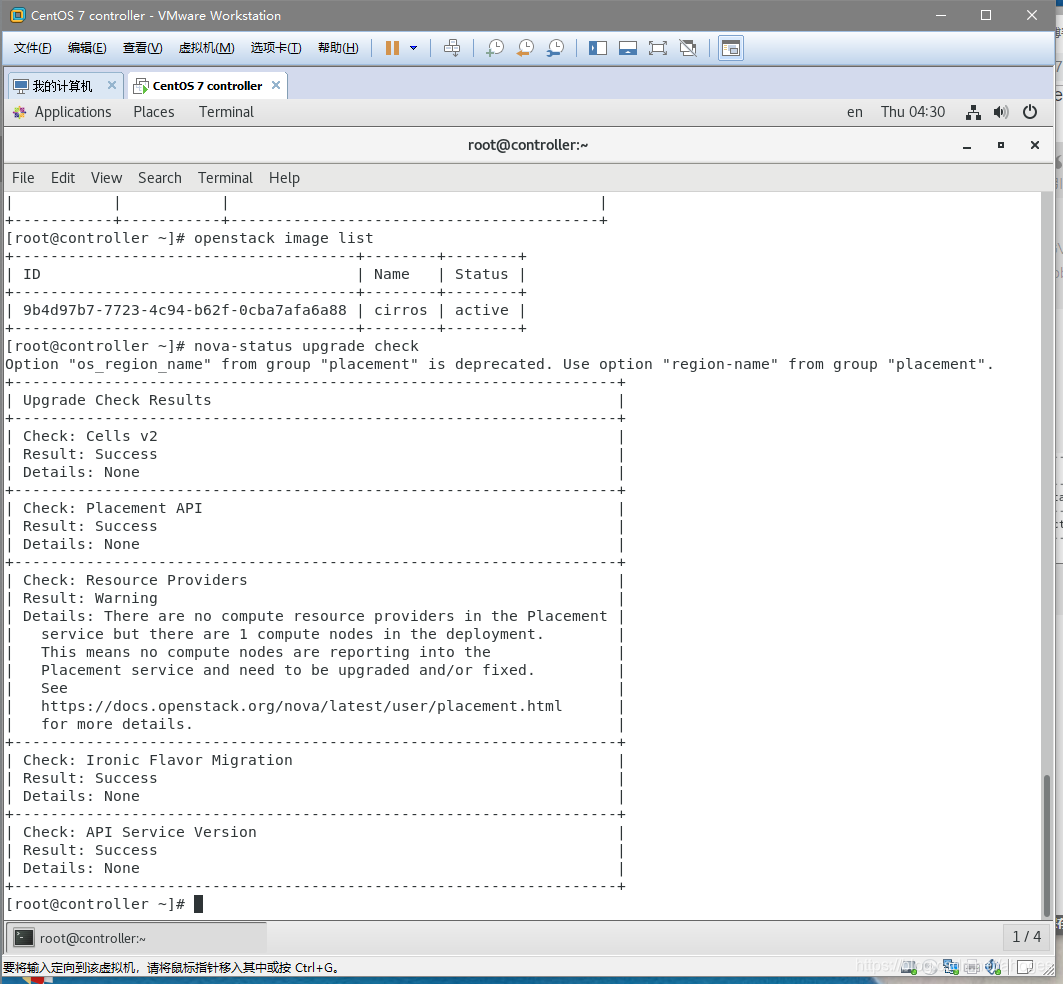This screenshot has height=984, width=1063.
Task: Click the image ID 9b4d97b7-7723-4c94-b62f-0cba7afa6a88
Action: (184, 310)
